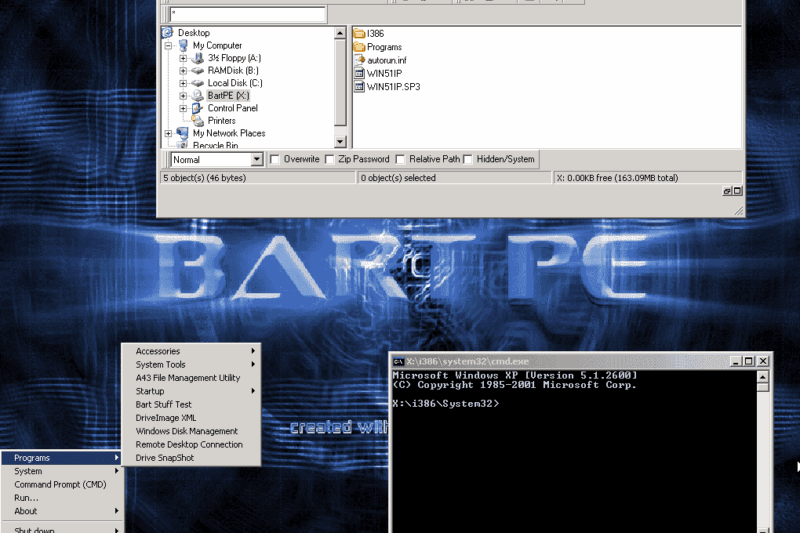Choose Command Prompt (CMD) in start menu
Viewport: 800px width, 533px height.
click(x=62, y=485)
